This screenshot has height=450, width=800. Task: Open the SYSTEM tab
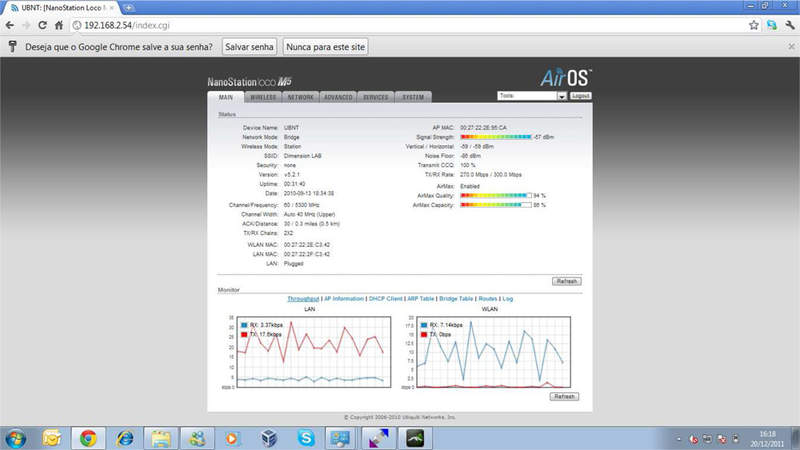413,97
